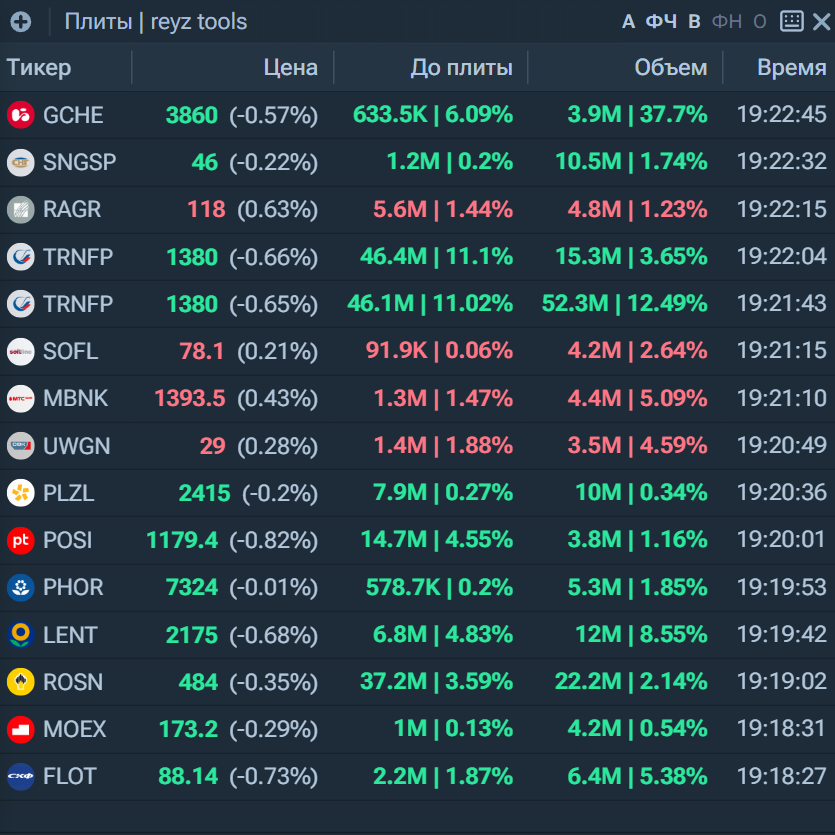
Task: Click the RAGR company logo
Action: [x=21, y=209]
